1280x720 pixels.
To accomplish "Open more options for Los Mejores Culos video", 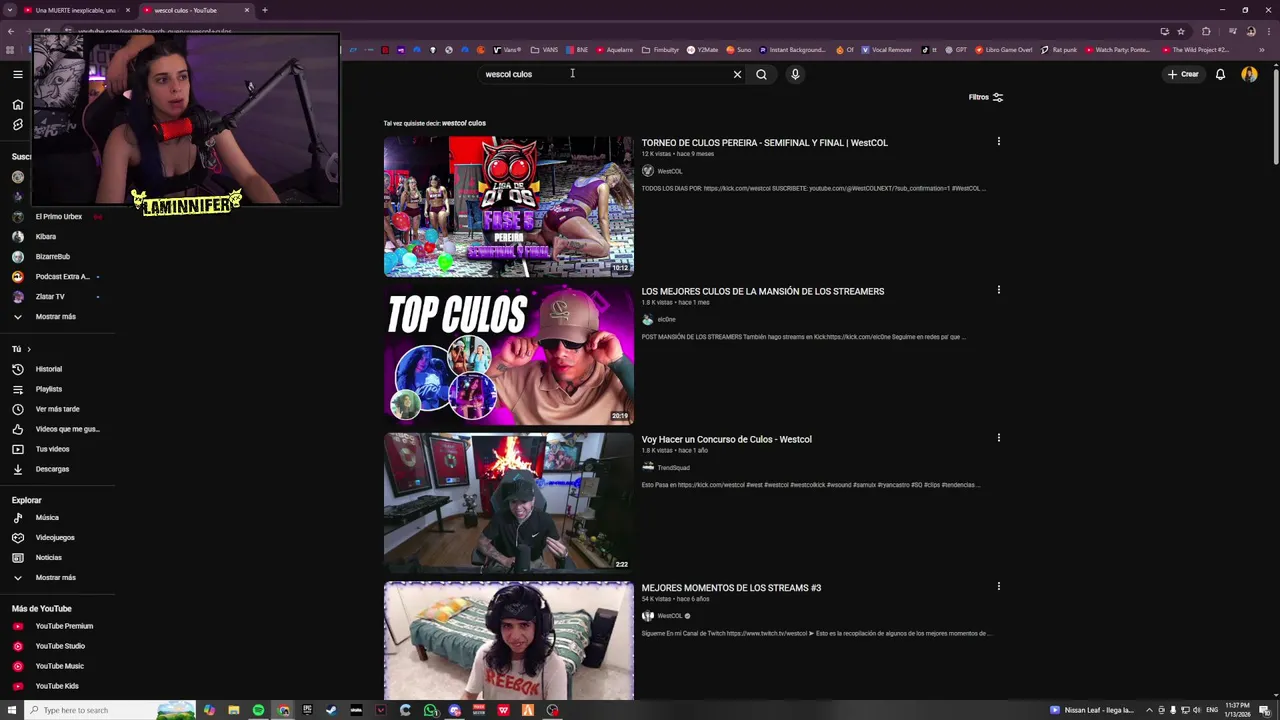I will 998,290.
